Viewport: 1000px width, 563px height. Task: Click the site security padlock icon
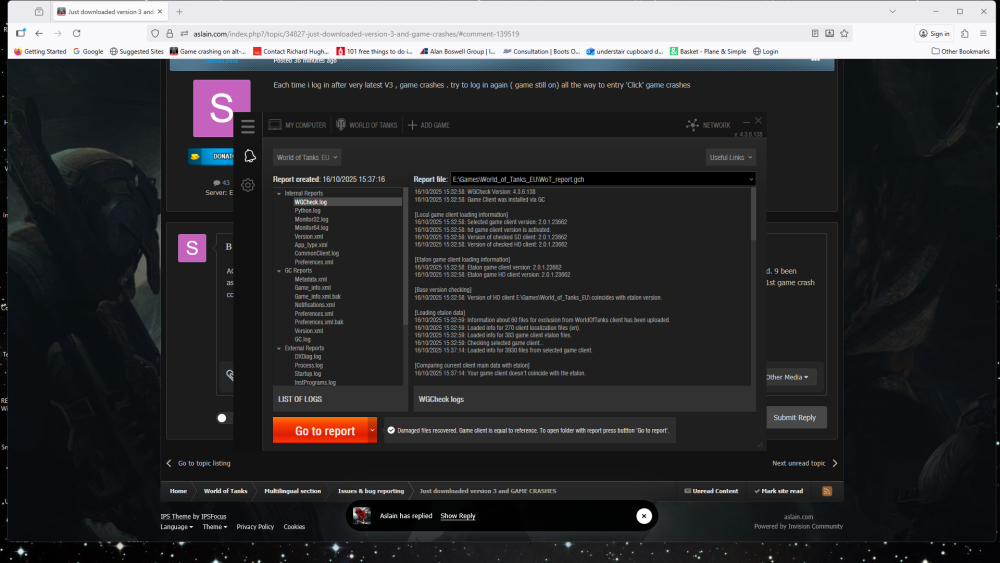(170, 33)
